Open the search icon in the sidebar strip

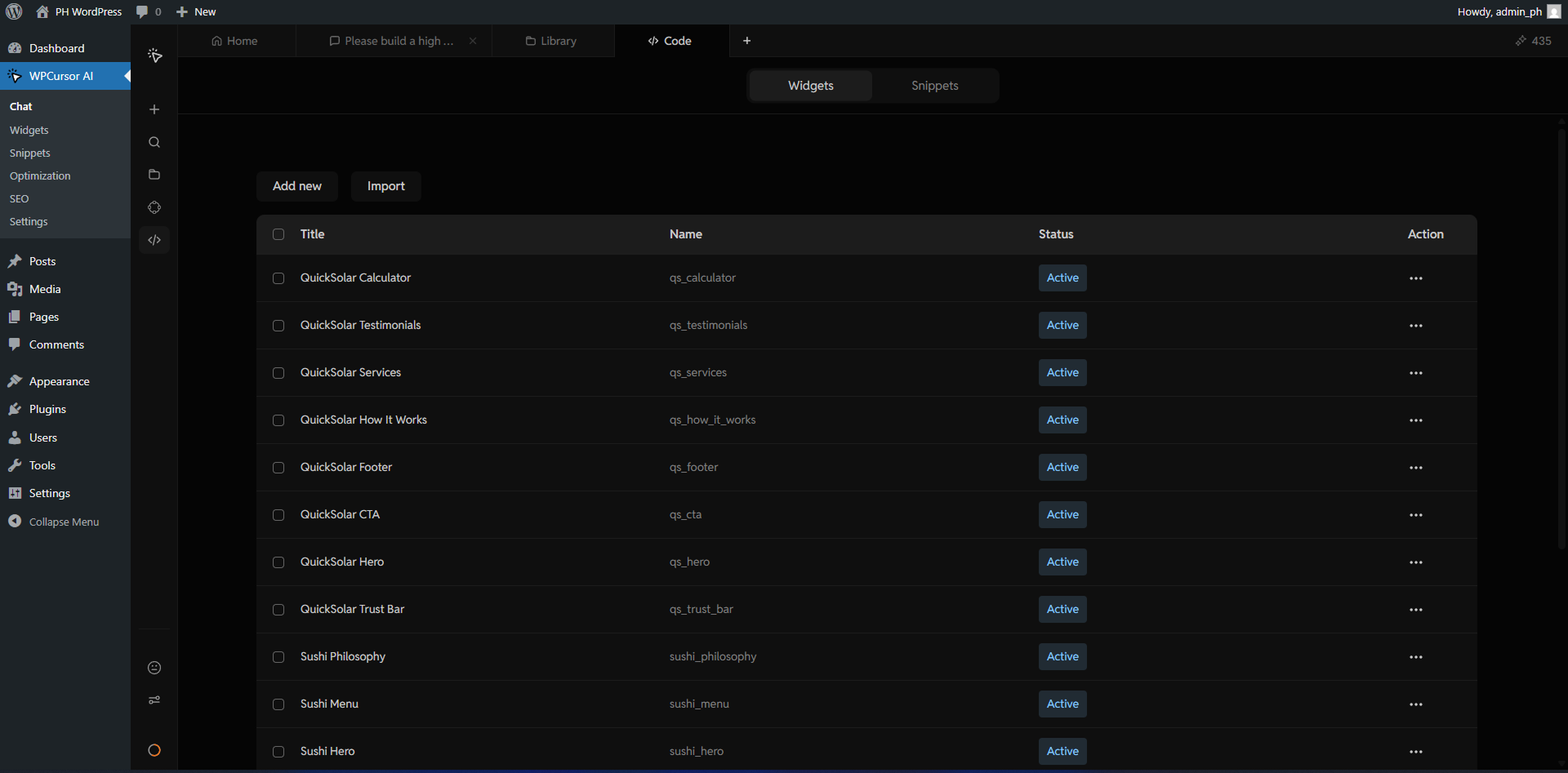pos(154,142)
